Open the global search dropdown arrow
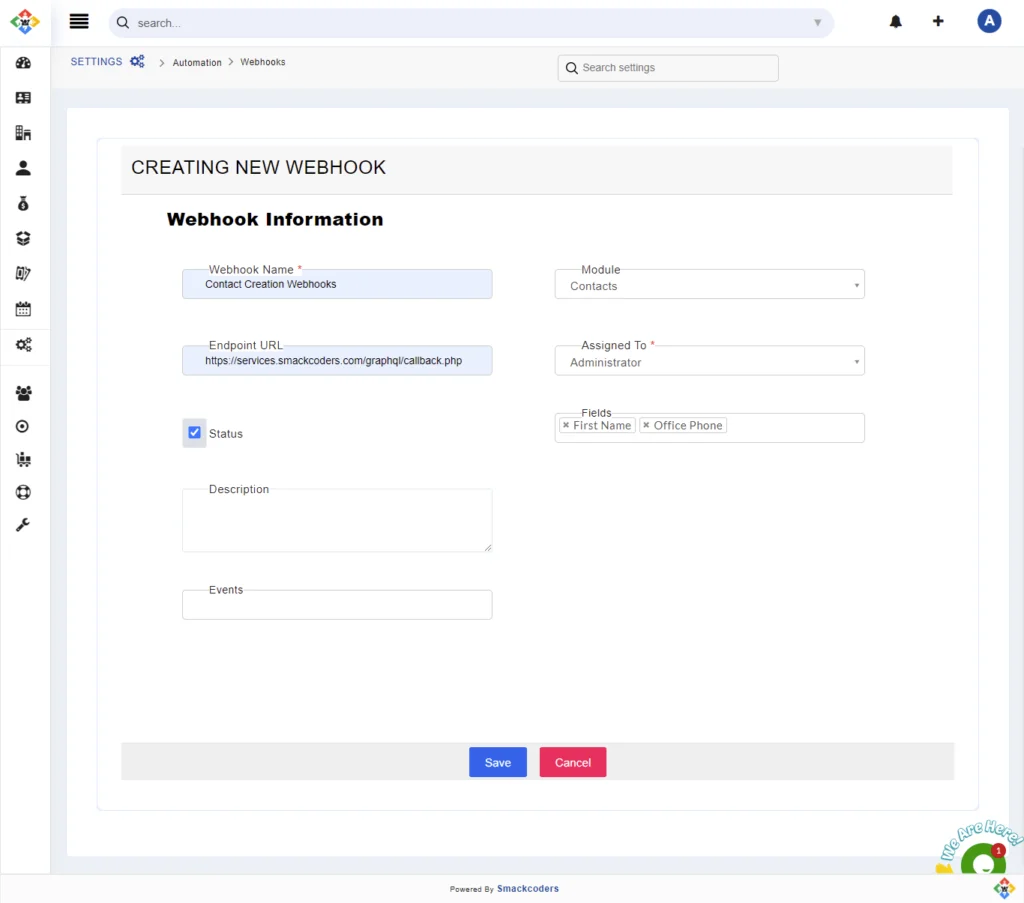 [x=817, y=21]
